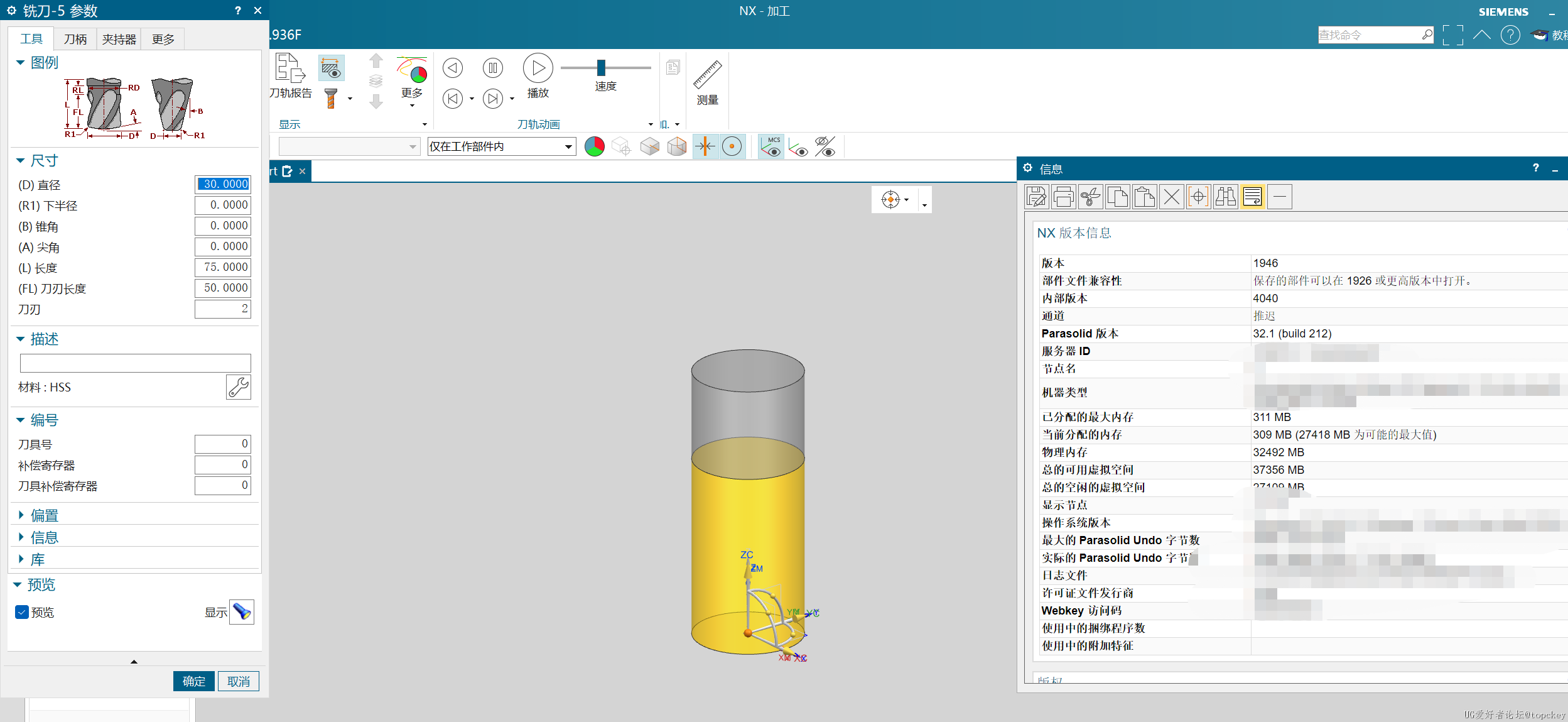Open the 刀轨报告 tool path report
1568x722 pixels.
tap(291, 76)
